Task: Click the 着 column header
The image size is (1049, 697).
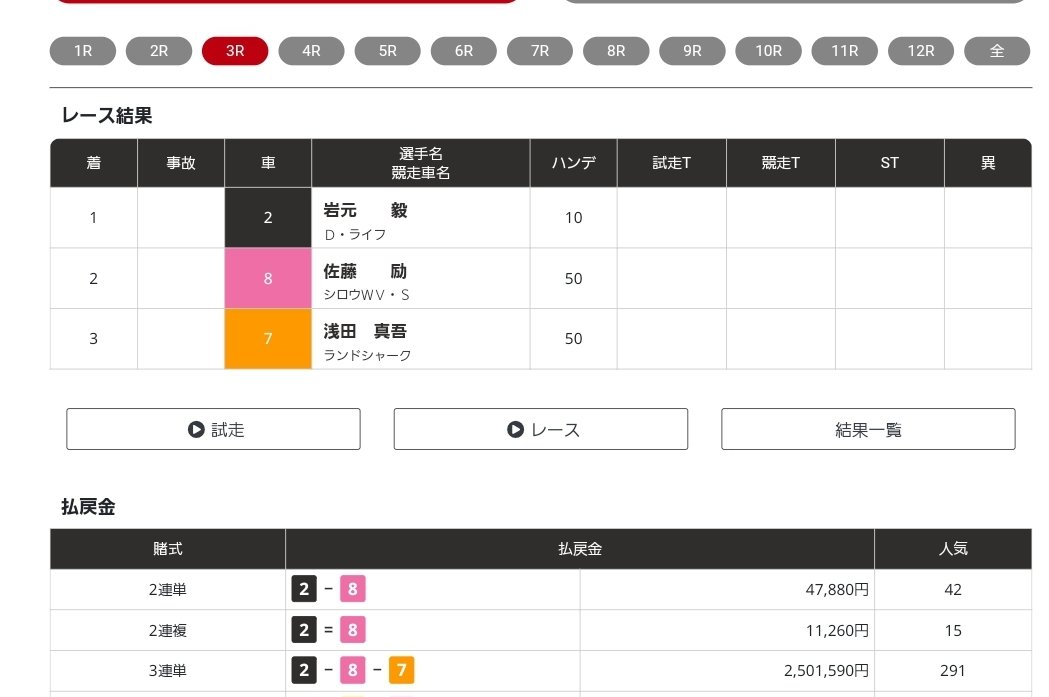Action: point(94,163)
